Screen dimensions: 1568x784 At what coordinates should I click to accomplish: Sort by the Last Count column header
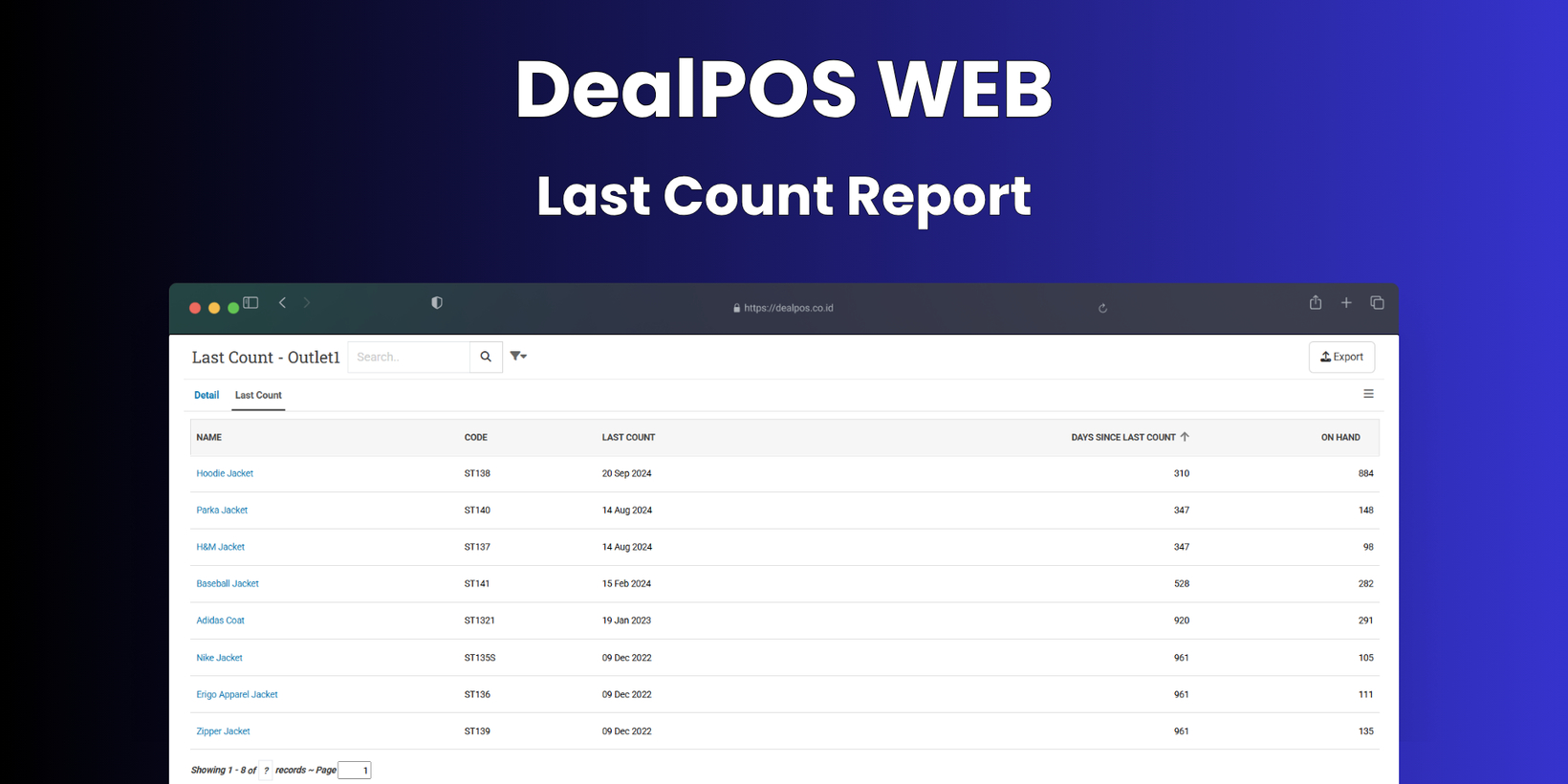point(628,437)
